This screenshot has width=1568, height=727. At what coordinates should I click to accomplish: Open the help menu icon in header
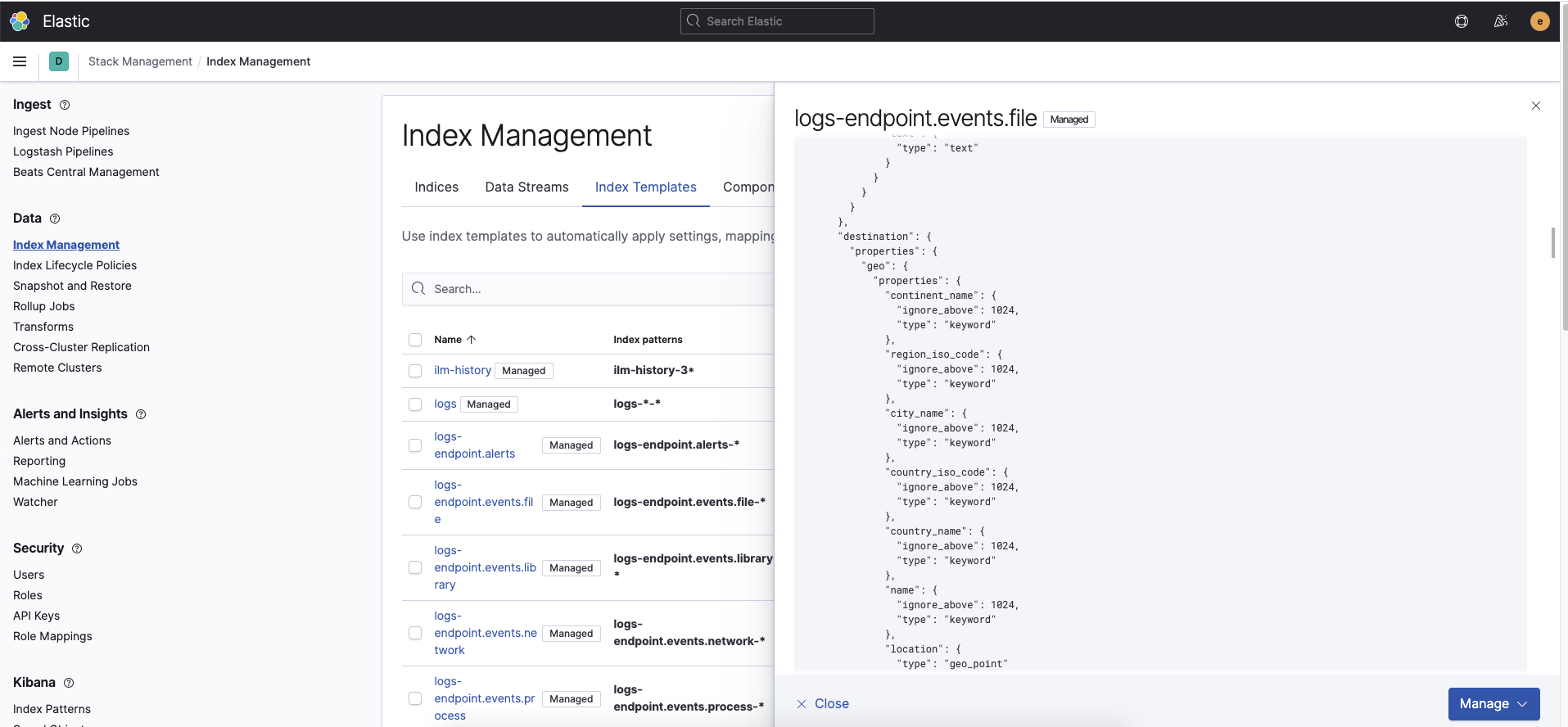(1462, 21)
